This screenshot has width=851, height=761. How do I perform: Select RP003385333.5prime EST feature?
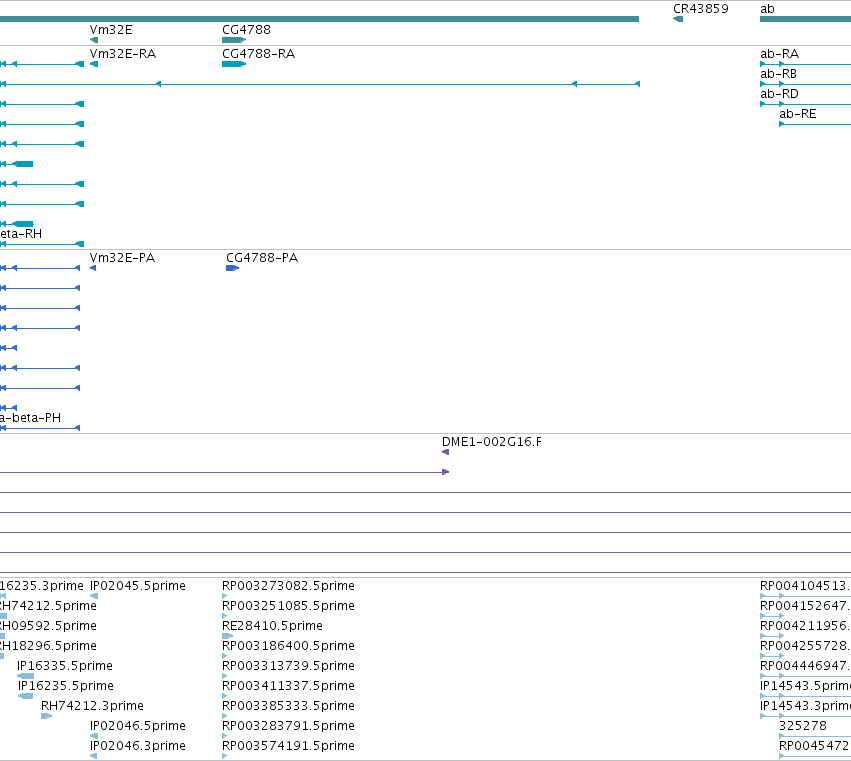tap(225, 716)
